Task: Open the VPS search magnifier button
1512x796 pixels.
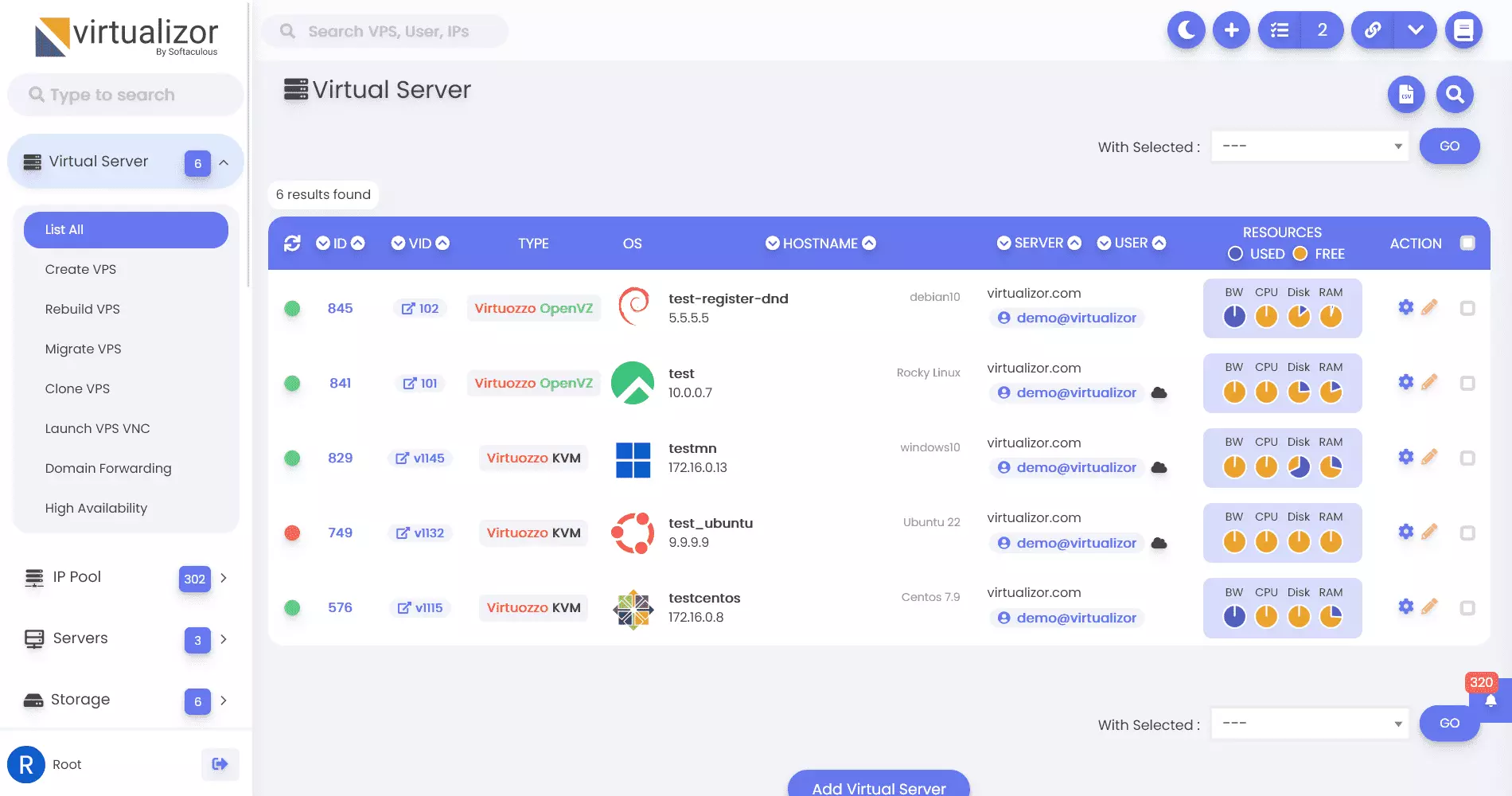Action: pos(1455,95)
